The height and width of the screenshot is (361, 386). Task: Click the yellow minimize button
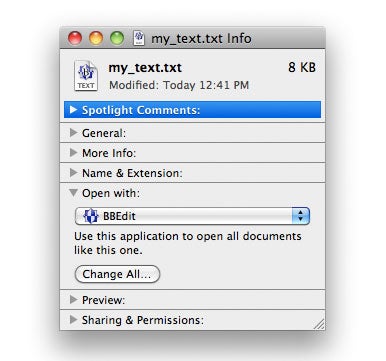click(96, 38)
